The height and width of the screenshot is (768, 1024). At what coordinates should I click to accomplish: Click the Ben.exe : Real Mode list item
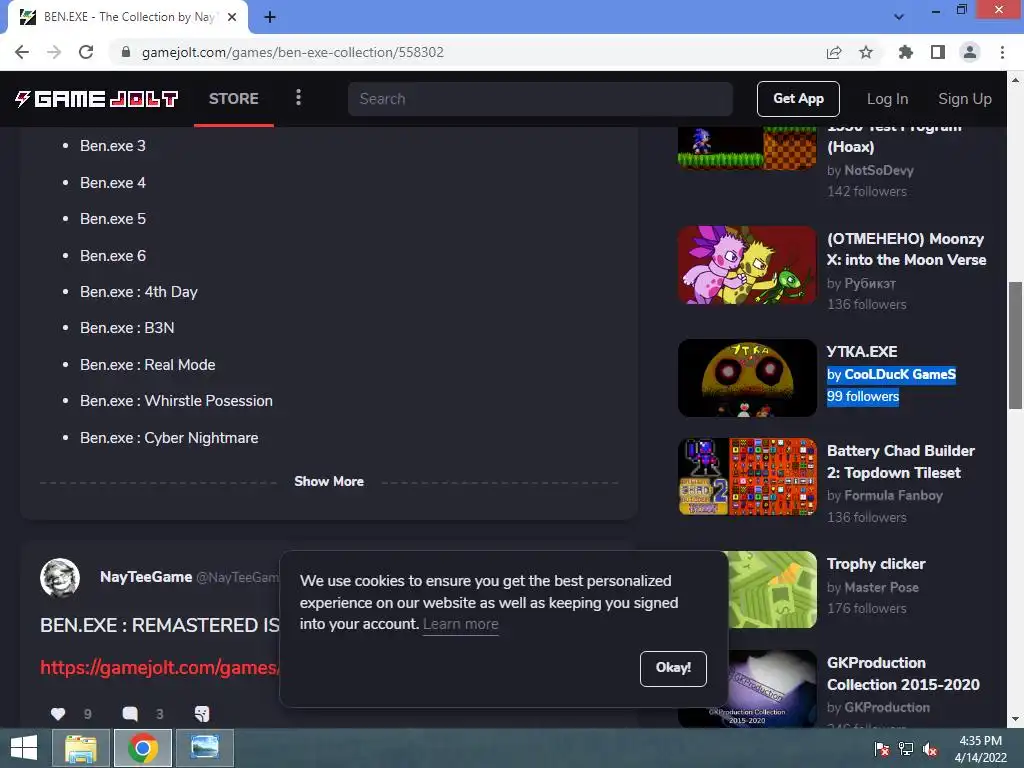pos(148,365)
